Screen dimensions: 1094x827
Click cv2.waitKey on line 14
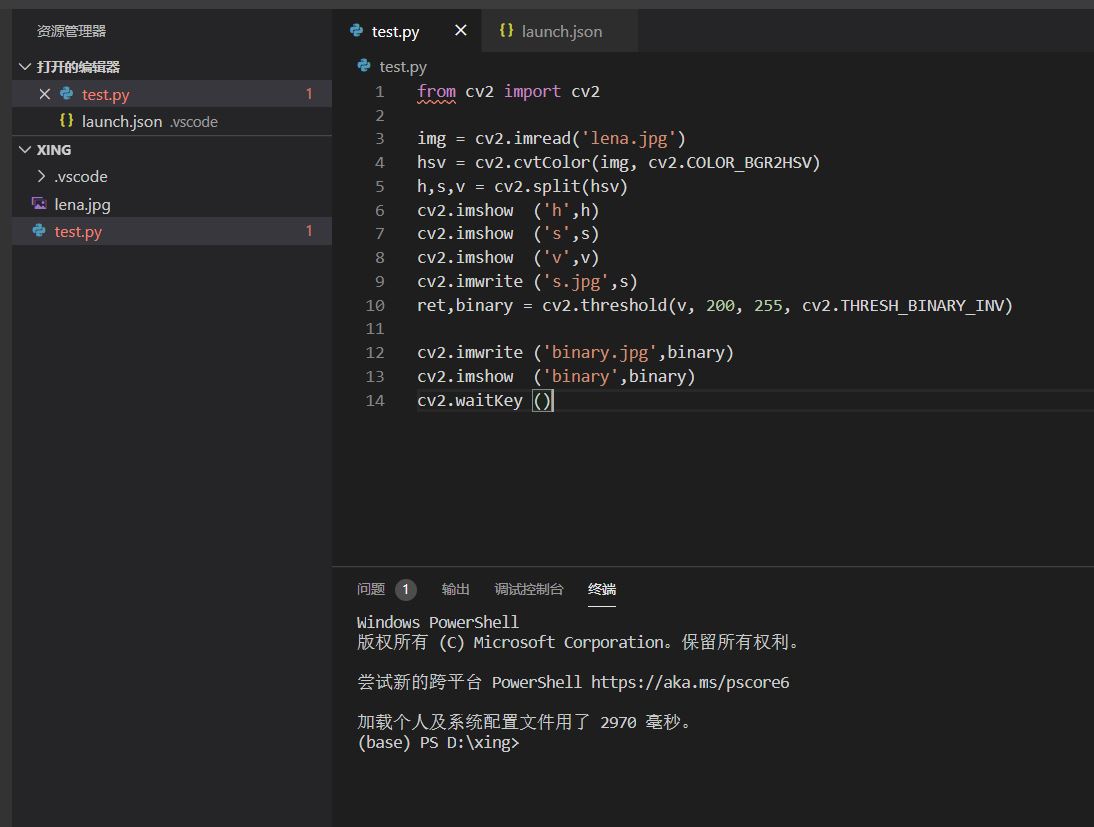pyautogui.click(x=470, y=401)
